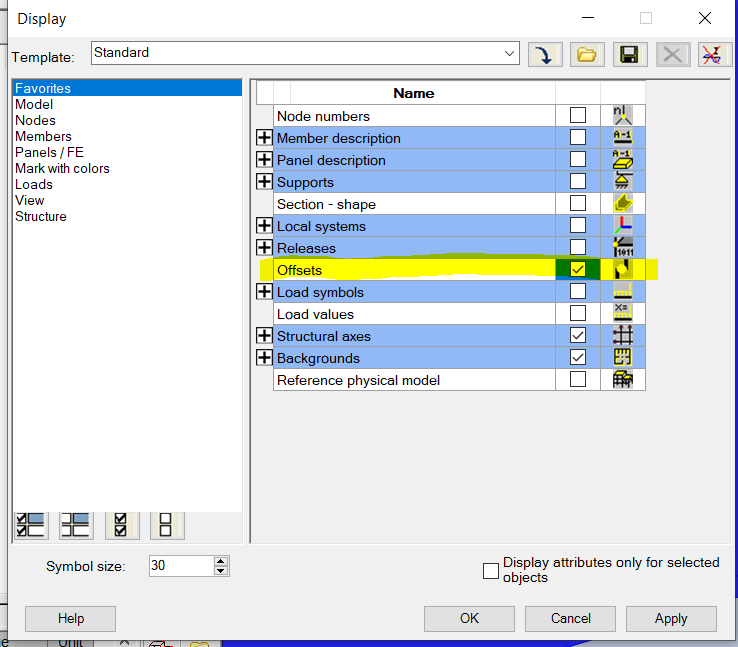The height and width of the screenshot is (647, 738).
Task: Check Display attributes only for selected objects
Action: (x=491, y=571)
